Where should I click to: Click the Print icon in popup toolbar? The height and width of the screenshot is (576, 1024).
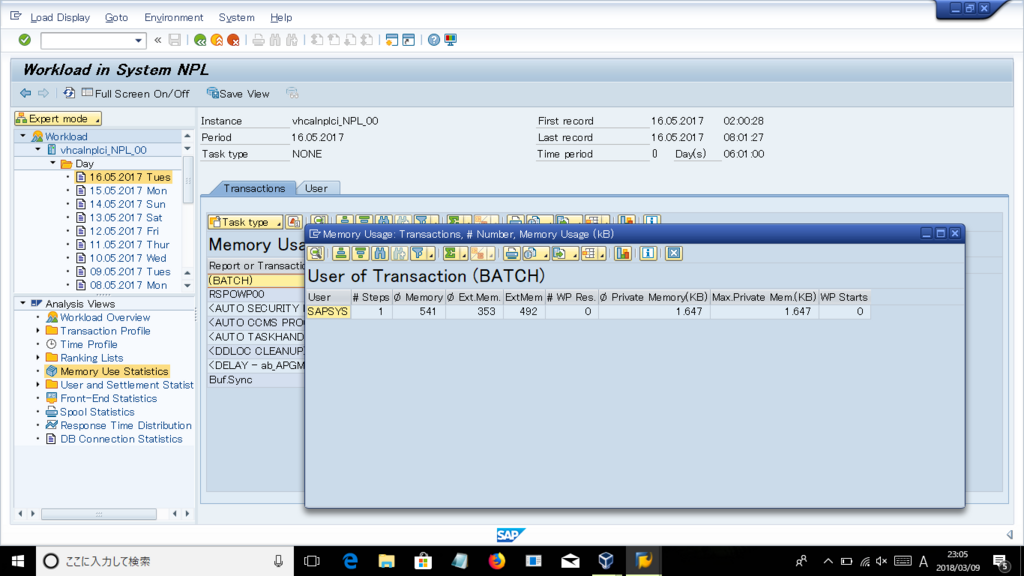tap(511, 253)
